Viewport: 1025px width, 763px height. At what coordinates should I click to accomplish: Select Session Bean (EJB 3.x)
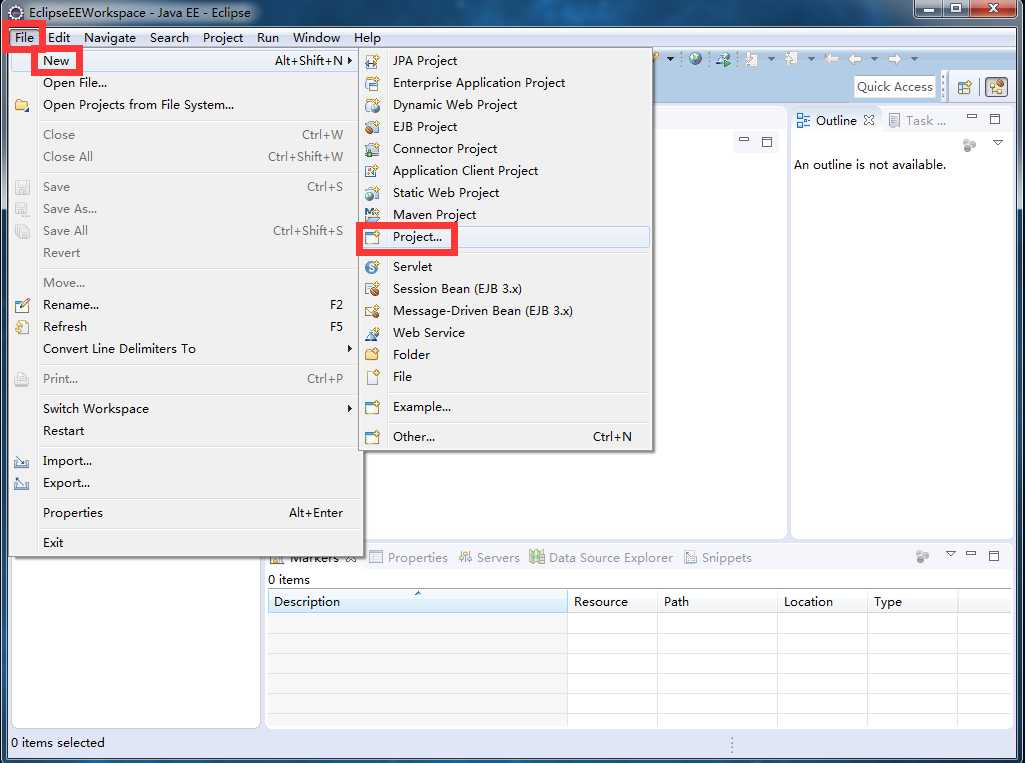(x=505, y=289)
